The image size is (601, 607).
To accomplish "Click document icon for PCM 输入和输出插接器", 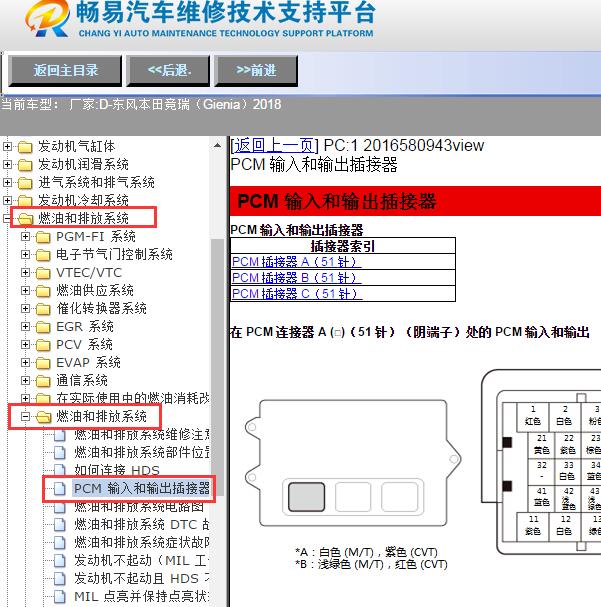I will (60, 489).
